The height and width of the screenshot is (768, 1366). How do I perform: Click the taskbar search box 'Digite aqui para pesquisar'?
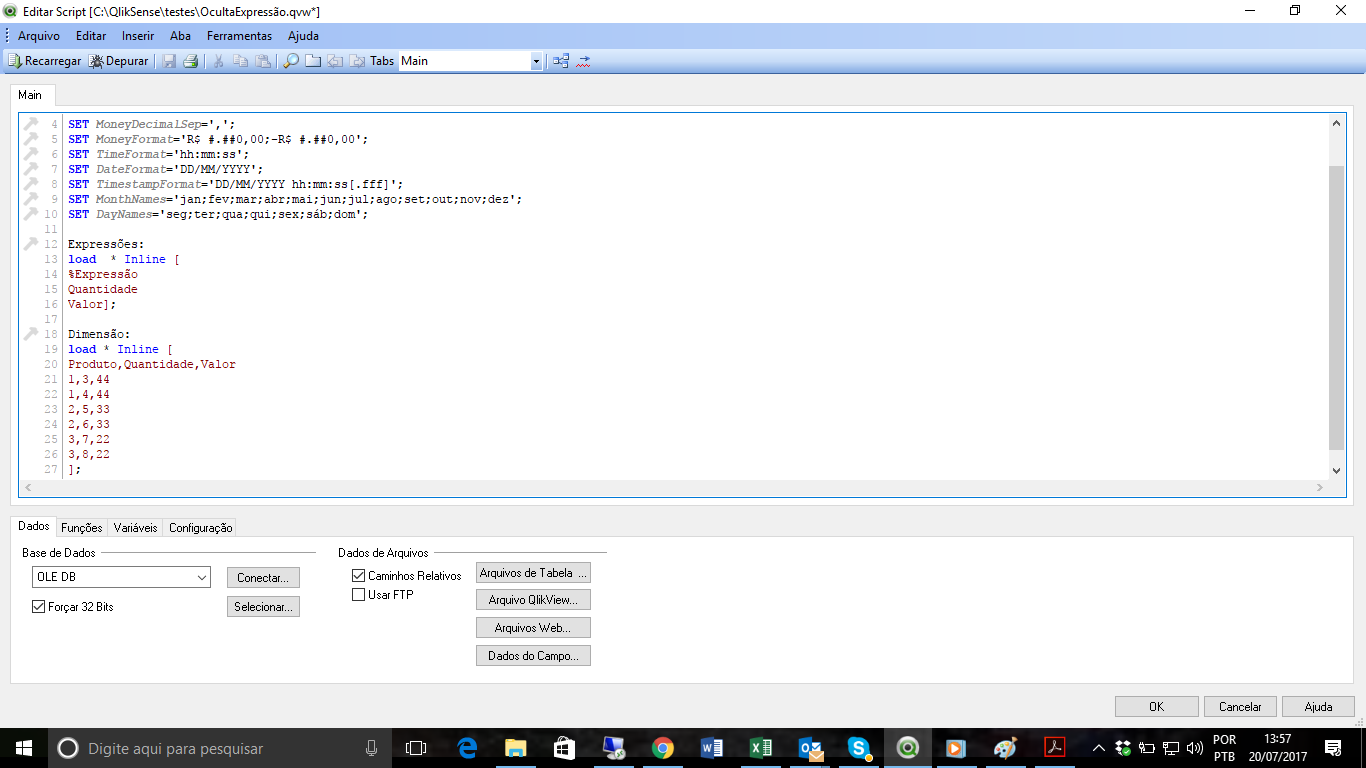point(220,748)
